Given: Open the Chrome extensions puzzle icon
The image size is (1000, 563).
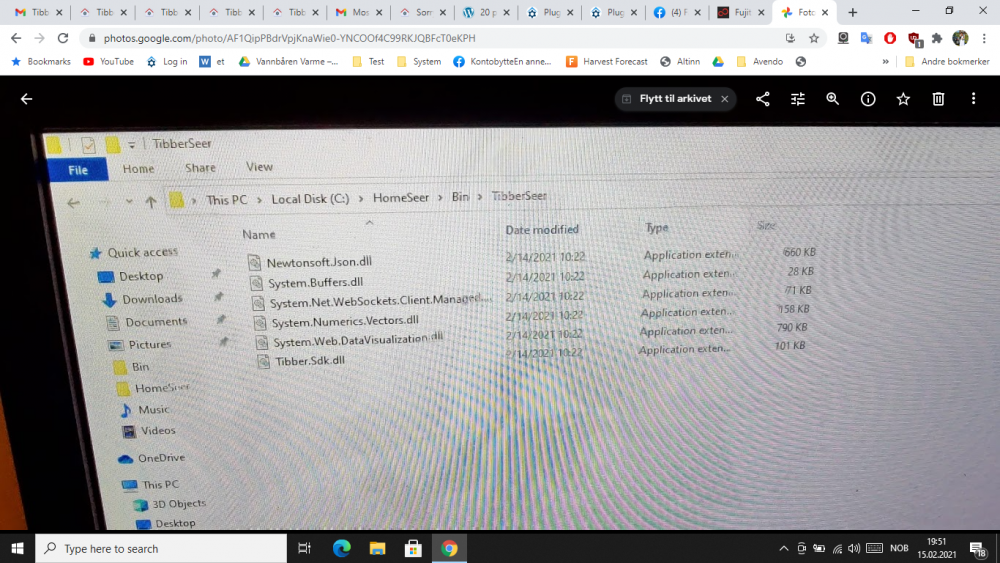Looking at the screenshot, I should pyautogui.click(x=937, y=38).
